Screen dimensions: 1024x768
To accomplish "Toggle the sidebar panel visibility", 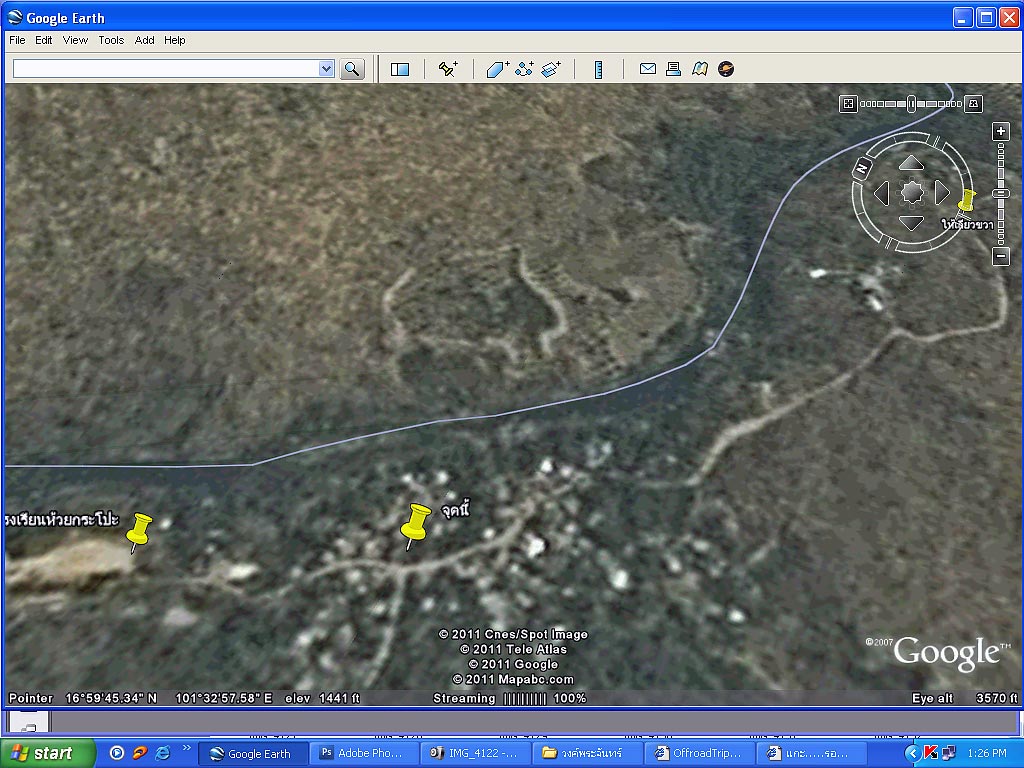I will coord(400,69).
